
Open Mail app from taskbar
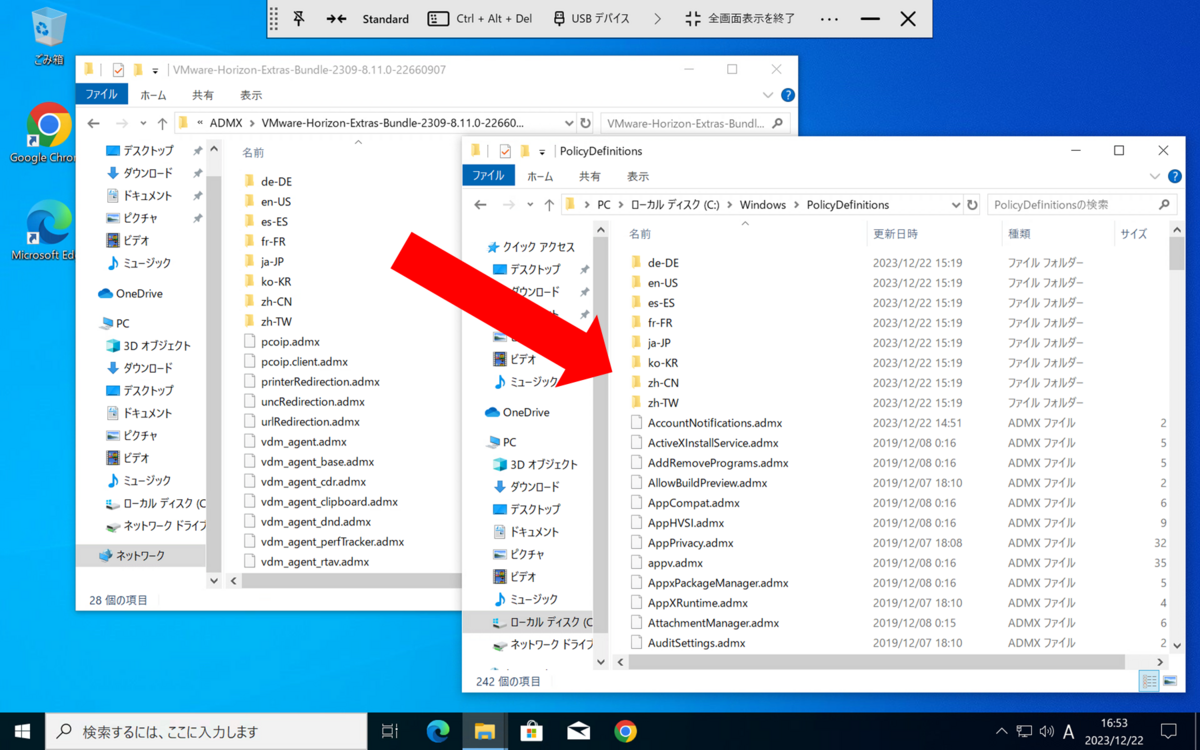pyautogui.click(x=578, y=731)
